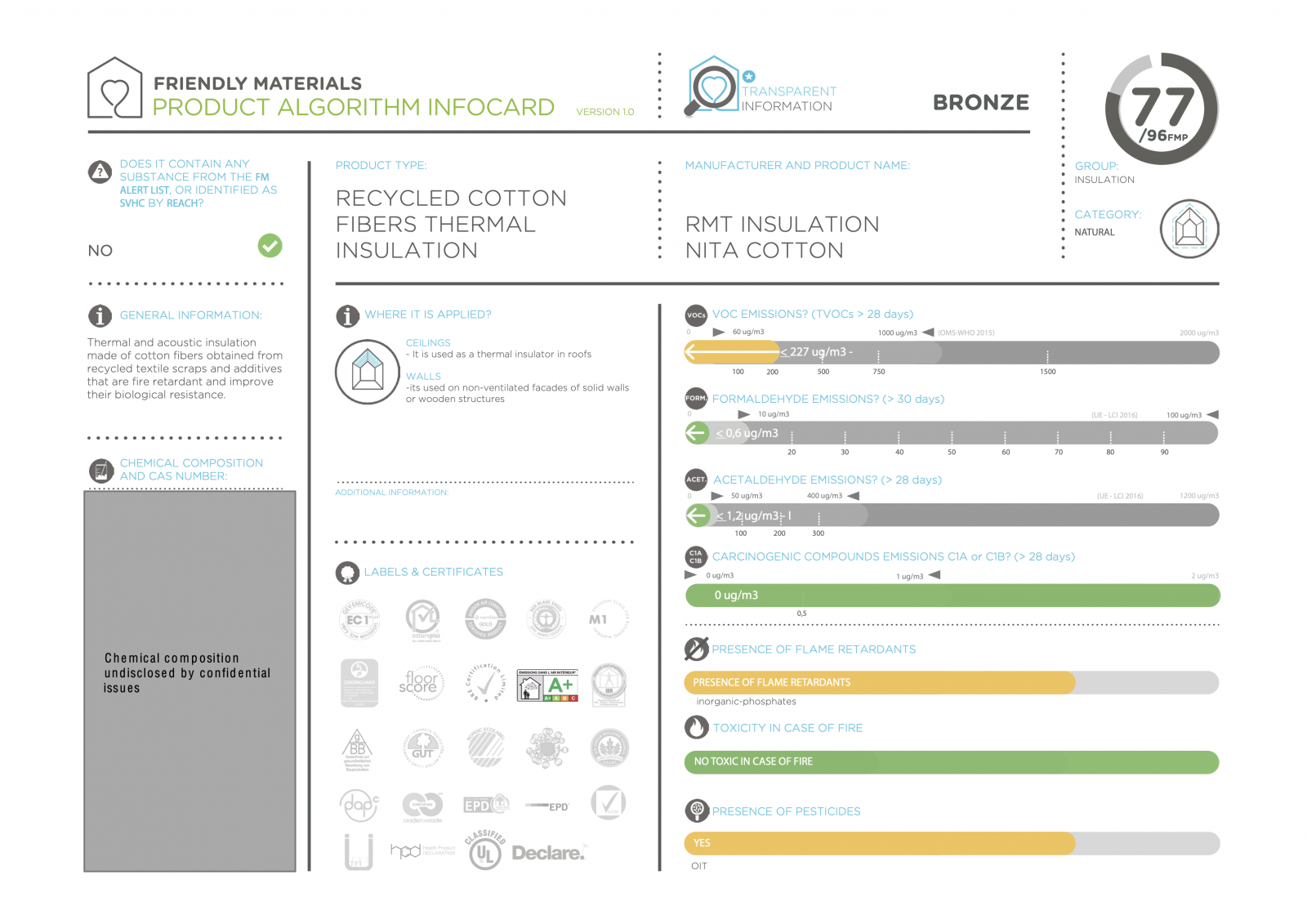Click the WALLS application heading
Image resolution: width=1307 pixels, height=924 pixels.
pos(423,377)
